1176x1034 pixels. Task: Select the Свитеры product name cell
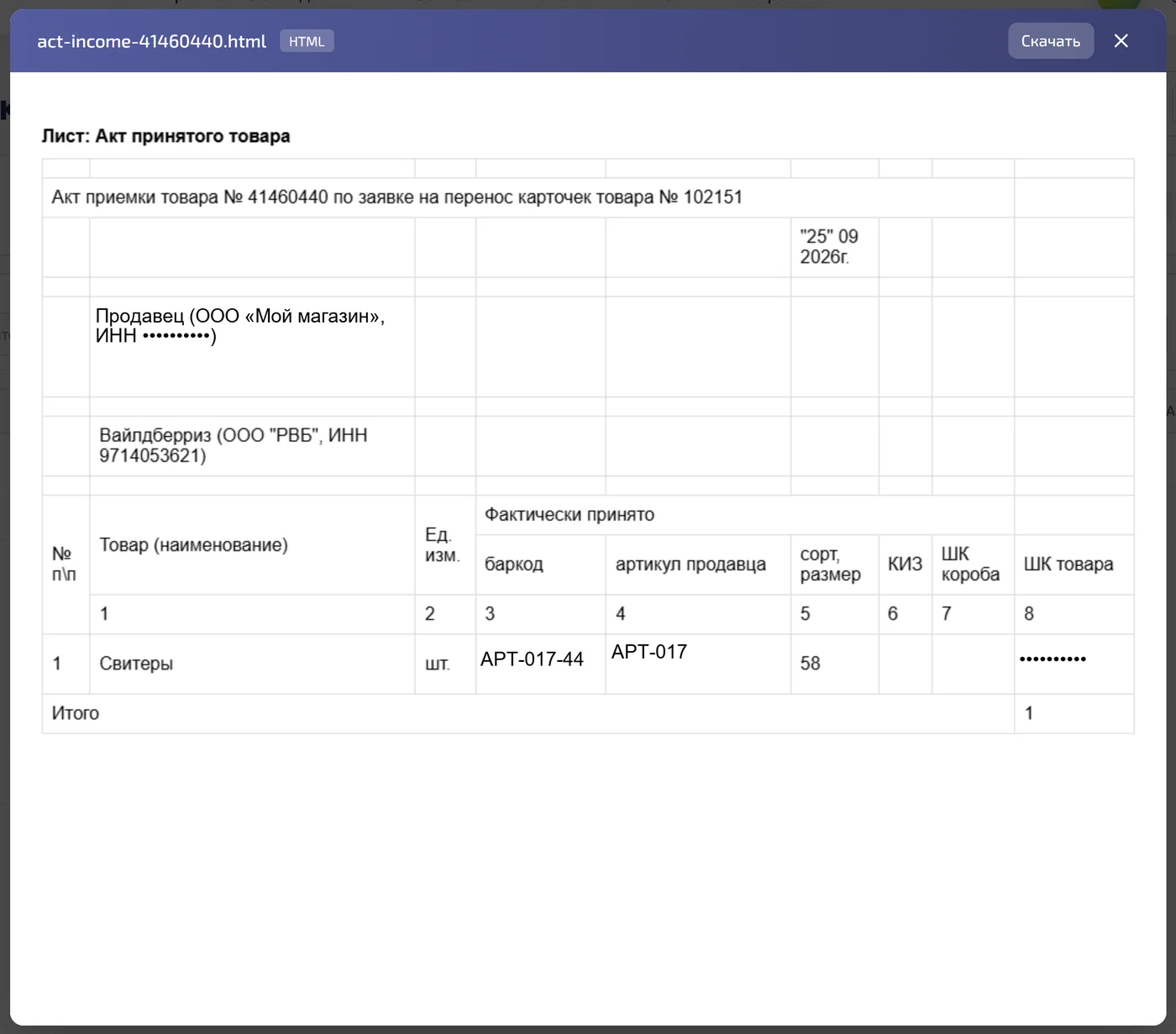(x=252, y=664)
